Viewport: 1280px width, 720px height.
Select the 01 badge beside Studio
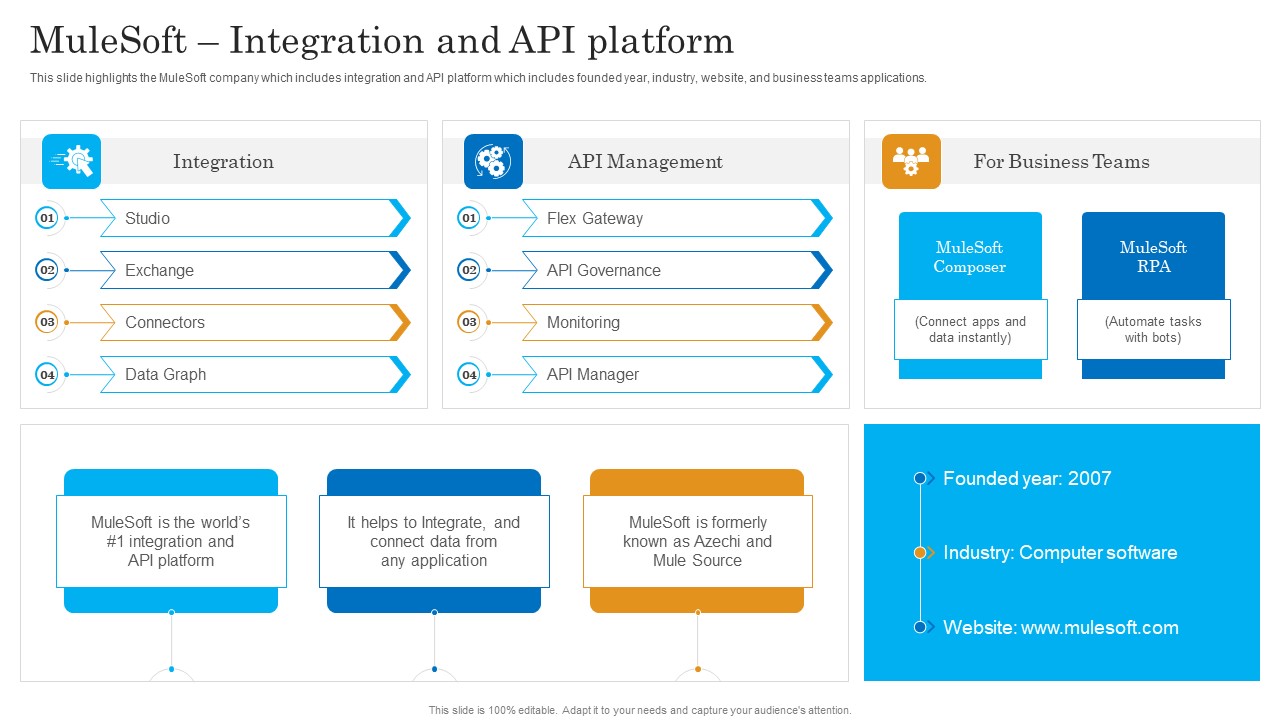(x=47, y=218)
